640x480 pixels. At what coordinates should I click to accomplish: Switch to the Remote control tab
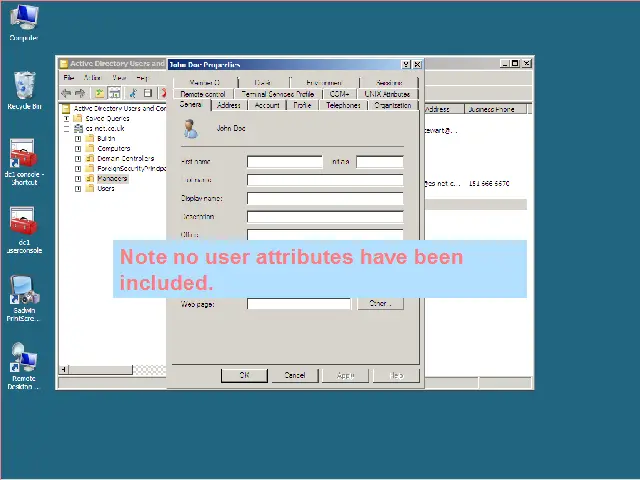pos(203,94)
